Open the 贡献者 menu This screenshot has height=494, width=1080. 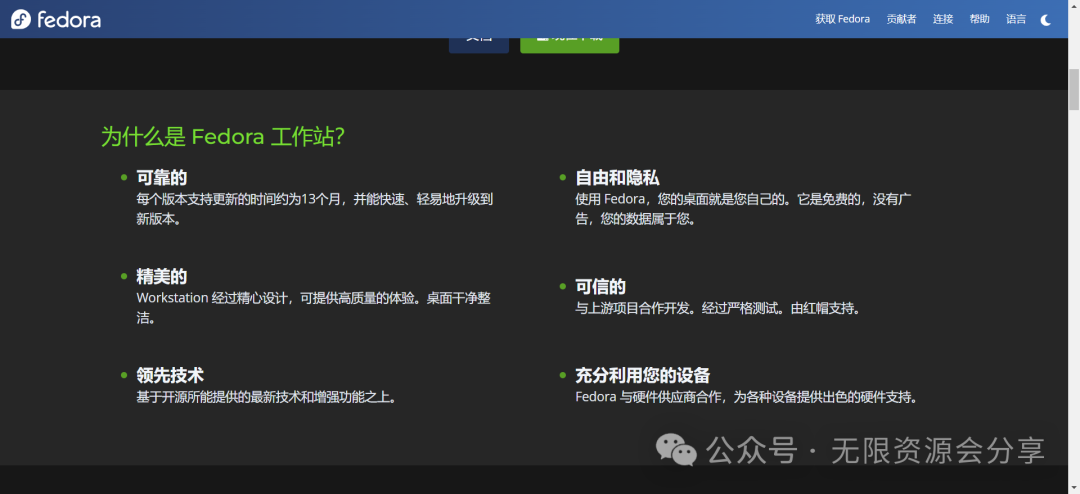point(901,19)
